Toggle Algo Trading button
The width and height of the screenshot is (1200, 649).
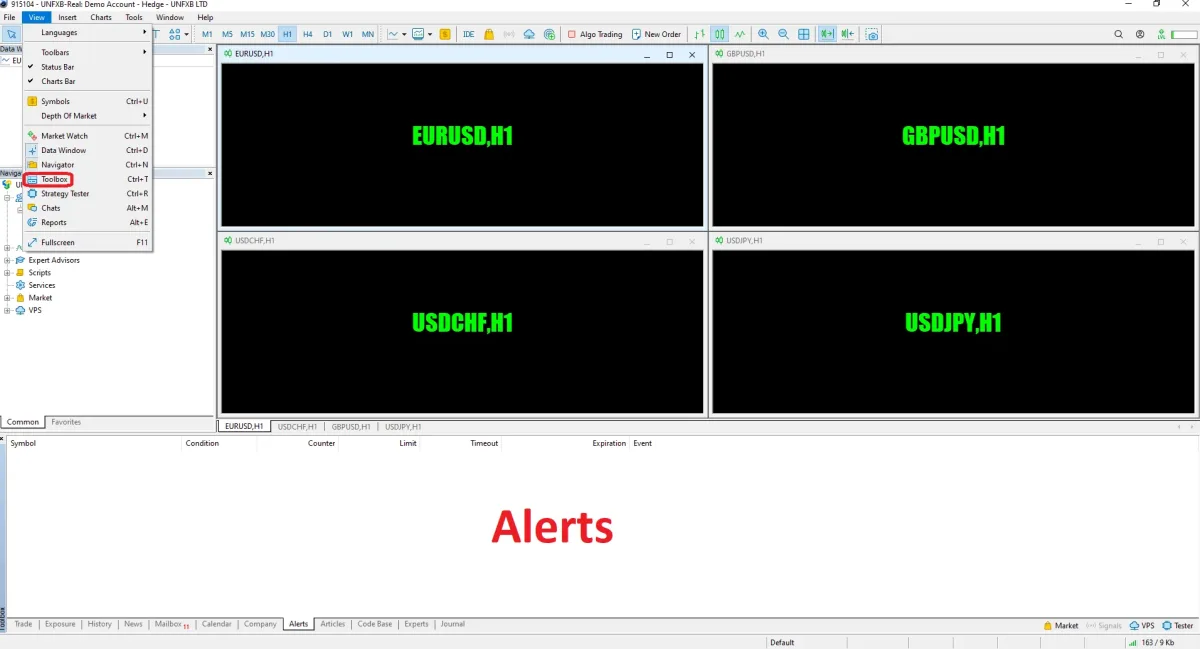[594, 34]
